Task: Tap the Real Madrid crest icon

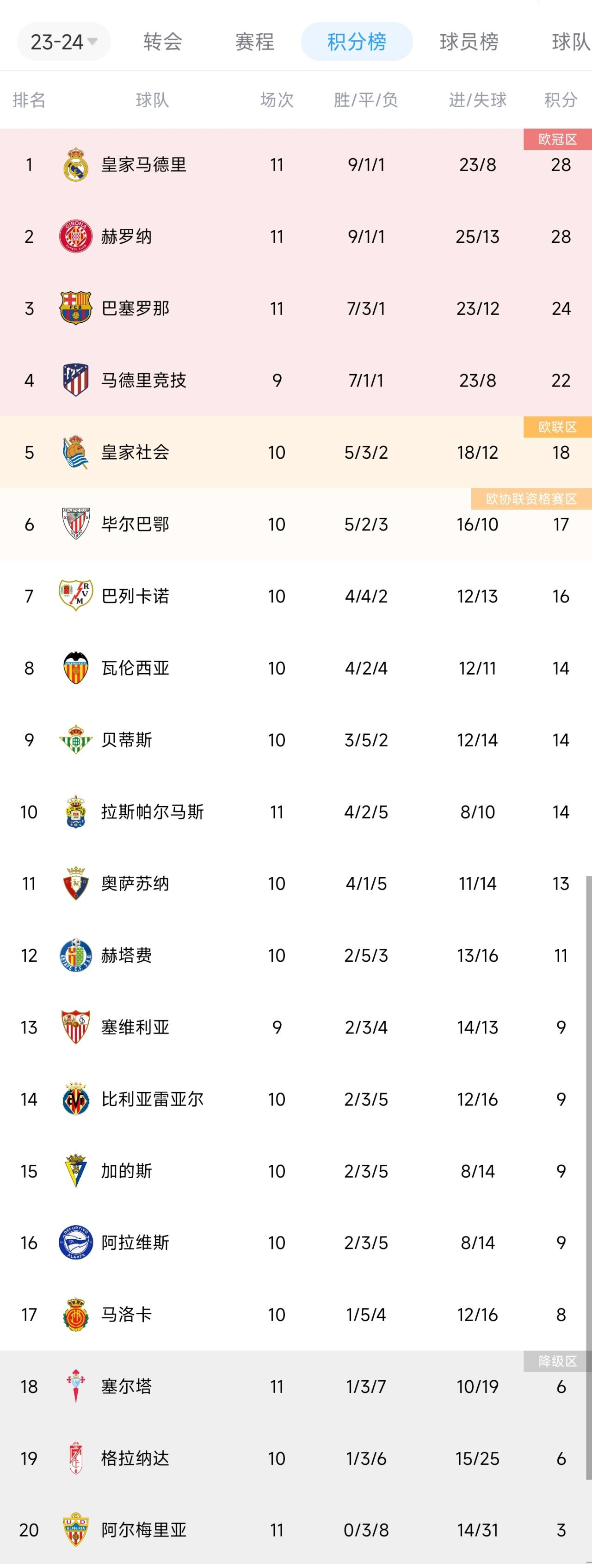Action: pyautogui.click(x=75, y=164)
